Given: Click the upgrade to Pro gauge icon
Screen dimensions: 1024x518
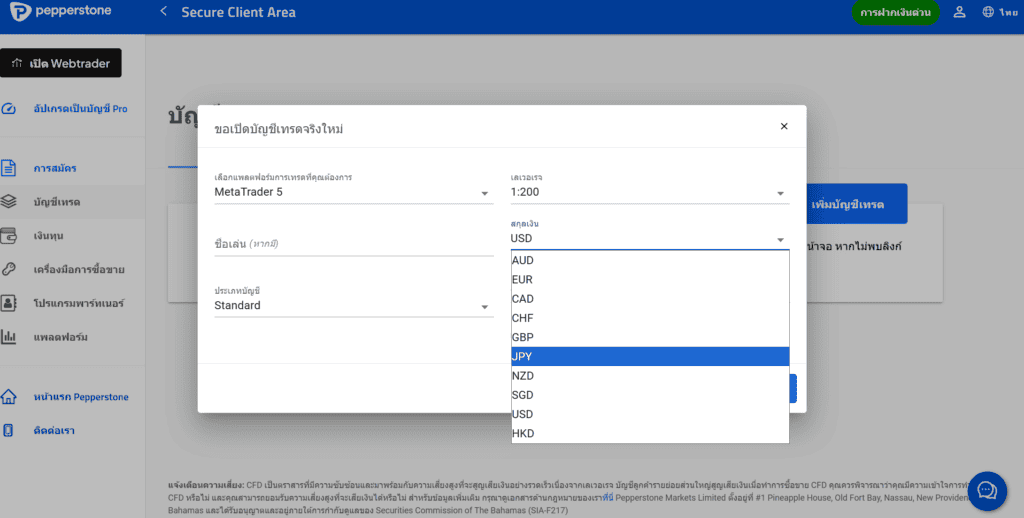Looking at the screenshot, I should coord(8,108).
